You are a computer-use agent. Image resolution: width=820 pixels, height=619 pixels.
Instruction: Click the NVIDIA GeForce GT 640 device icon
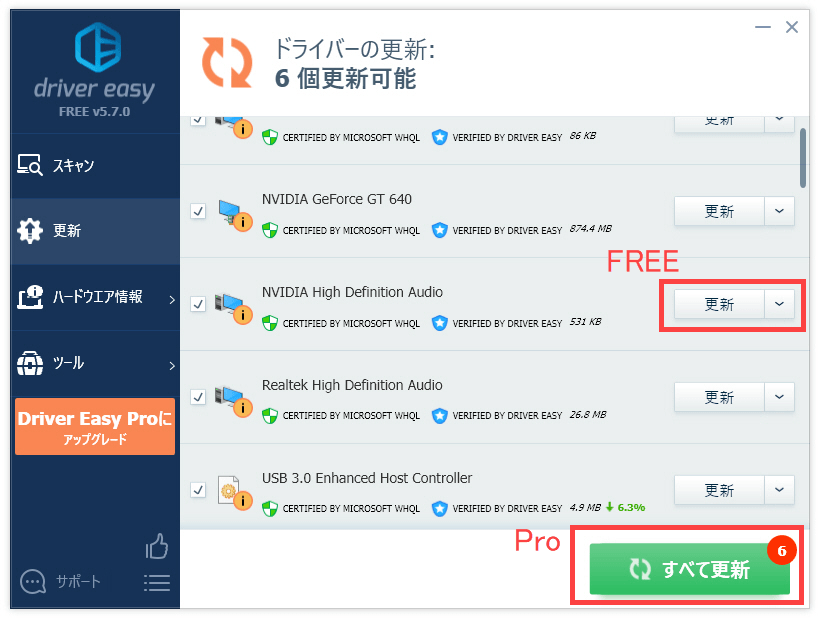(x=235, y=215)
